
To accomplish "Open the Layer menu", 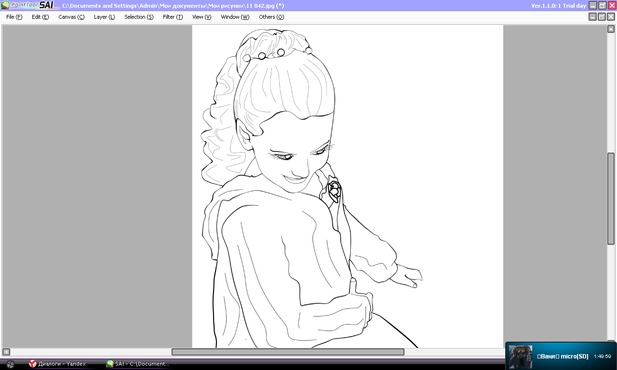I will click(x=104, y=17).
